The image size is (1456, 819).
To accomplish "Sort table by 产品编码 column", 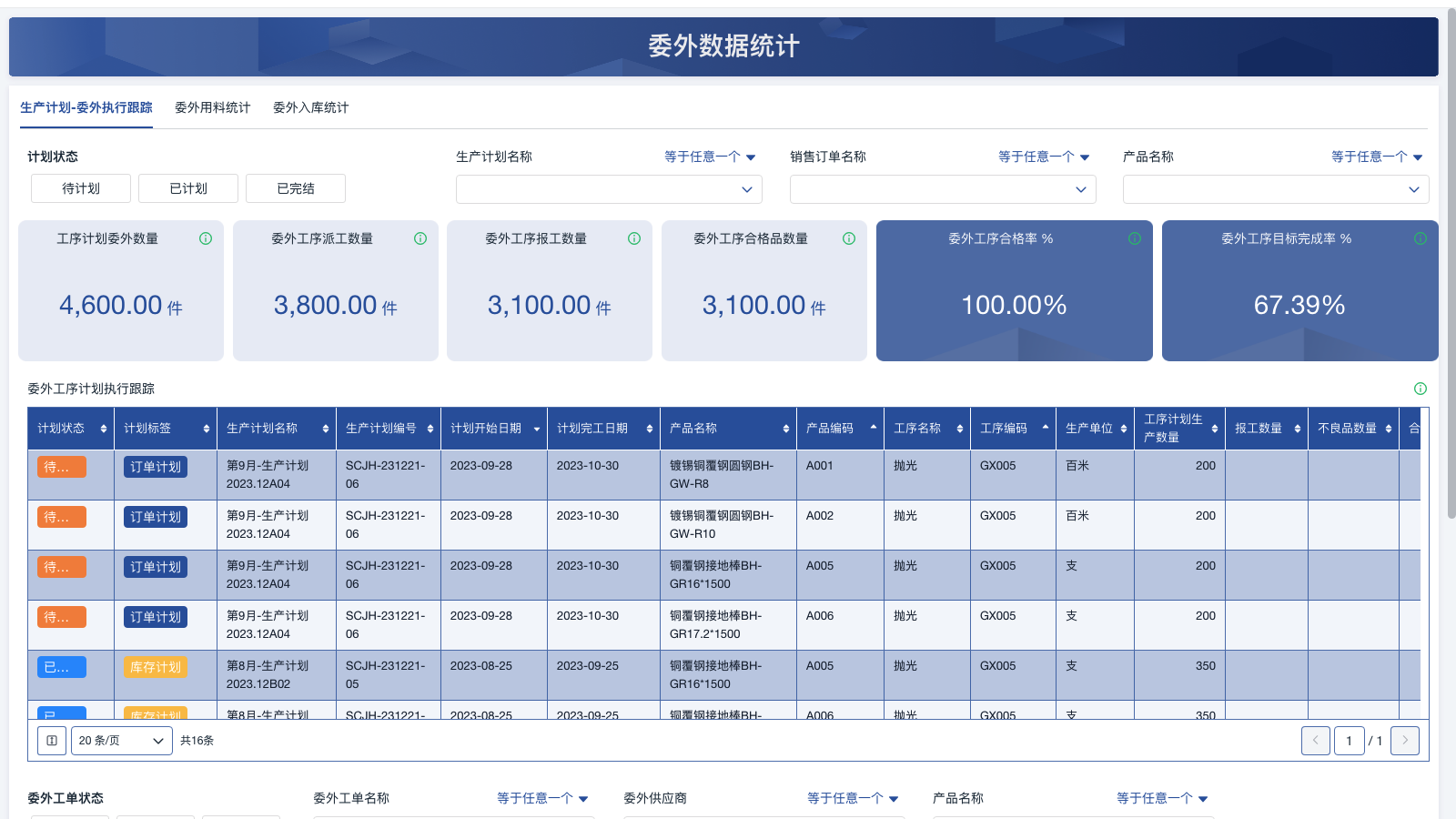I will click(x=874, y=429).
